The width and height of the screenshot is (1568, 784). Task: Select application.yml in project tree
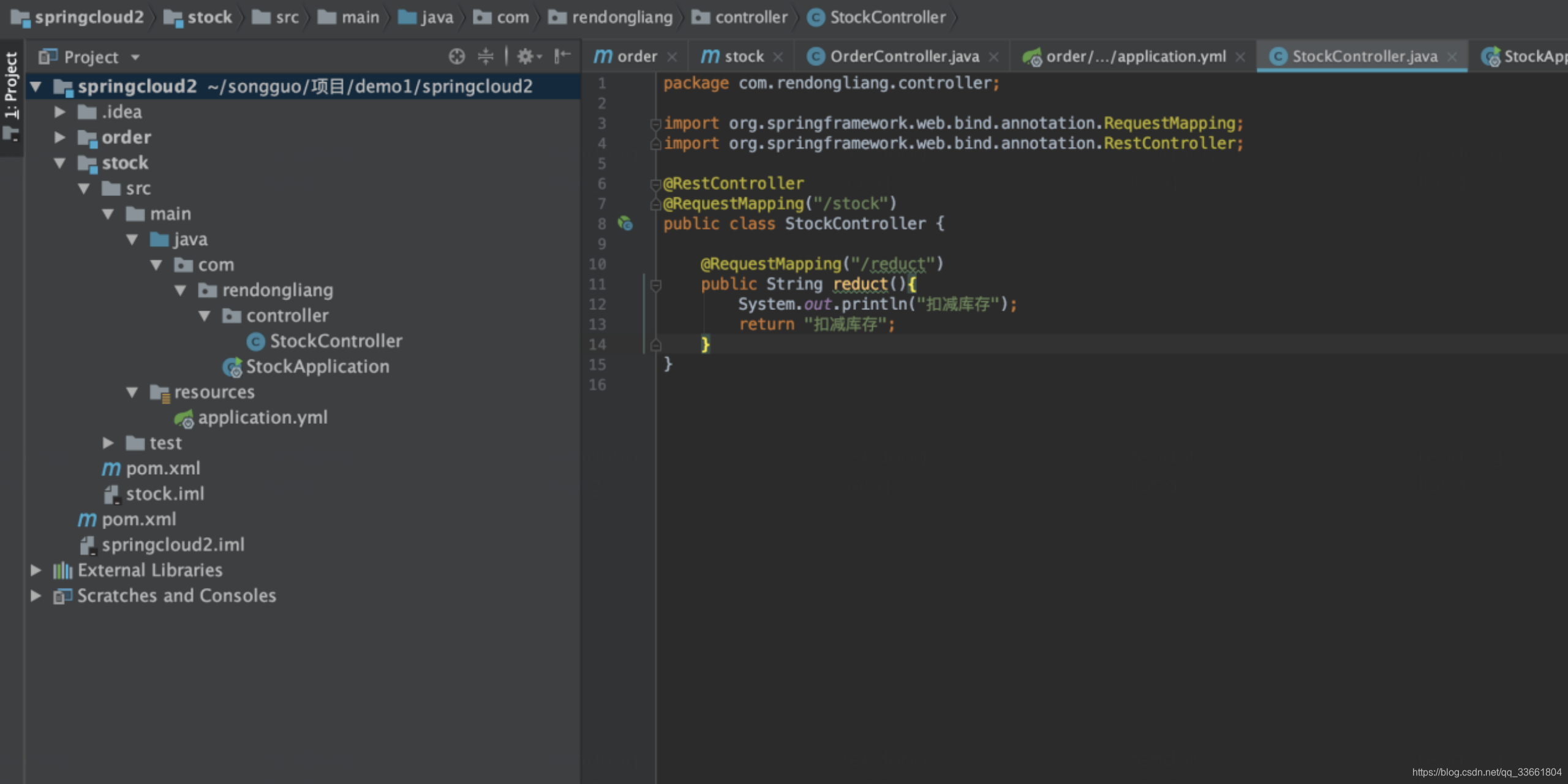coord(263,418)
